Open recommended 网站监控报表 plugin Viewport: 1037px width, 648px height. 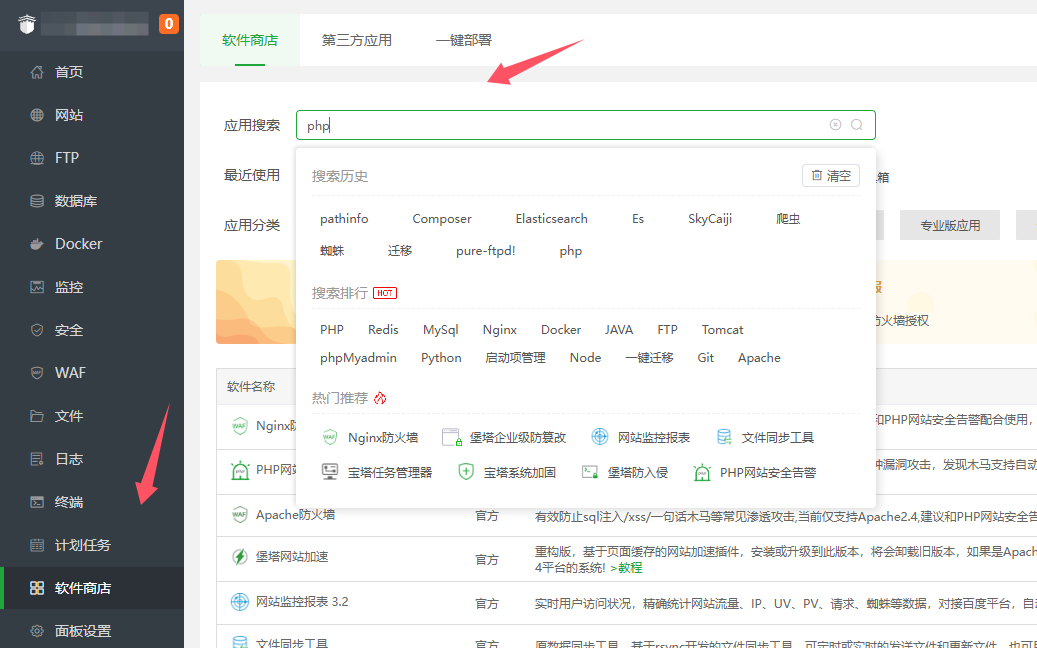[x=640, y=437]
